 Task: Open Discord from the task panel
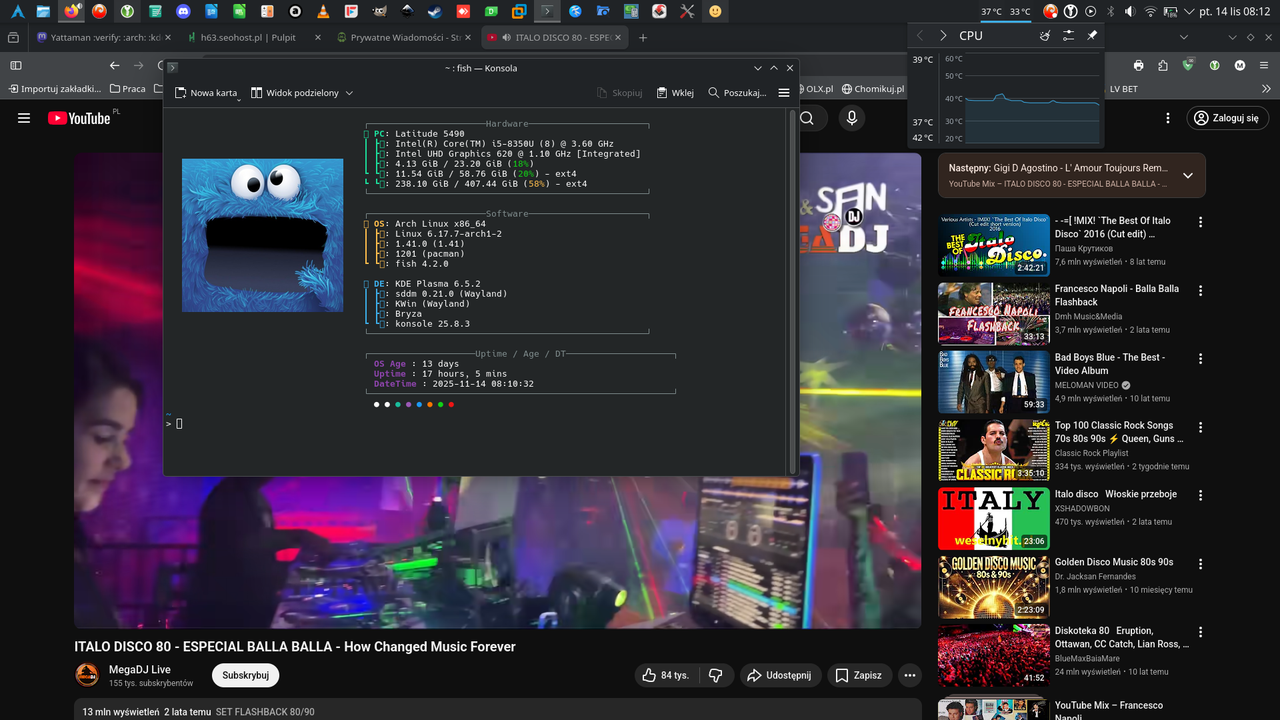point(183,12)
